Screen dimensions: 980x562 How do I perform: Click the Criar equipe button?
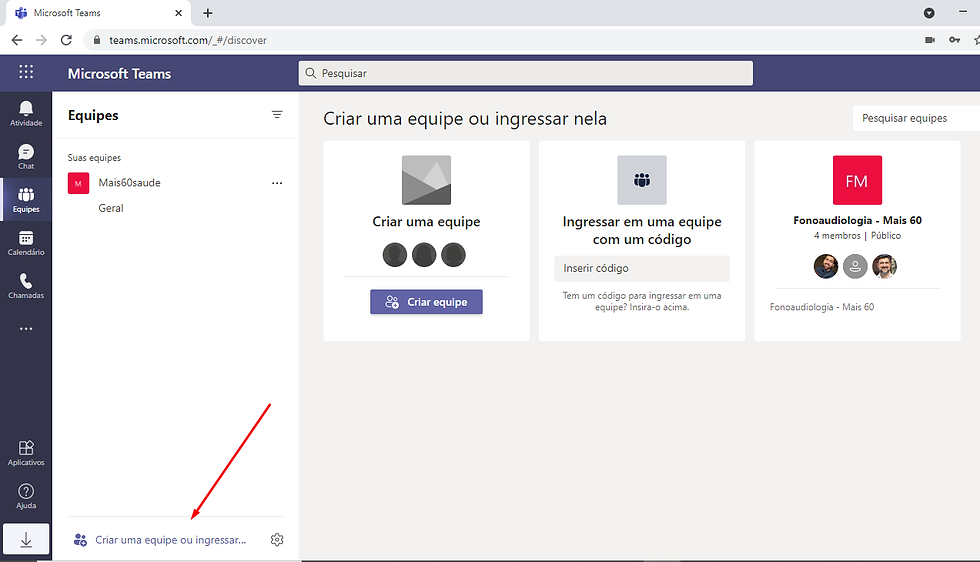[426, 302]
